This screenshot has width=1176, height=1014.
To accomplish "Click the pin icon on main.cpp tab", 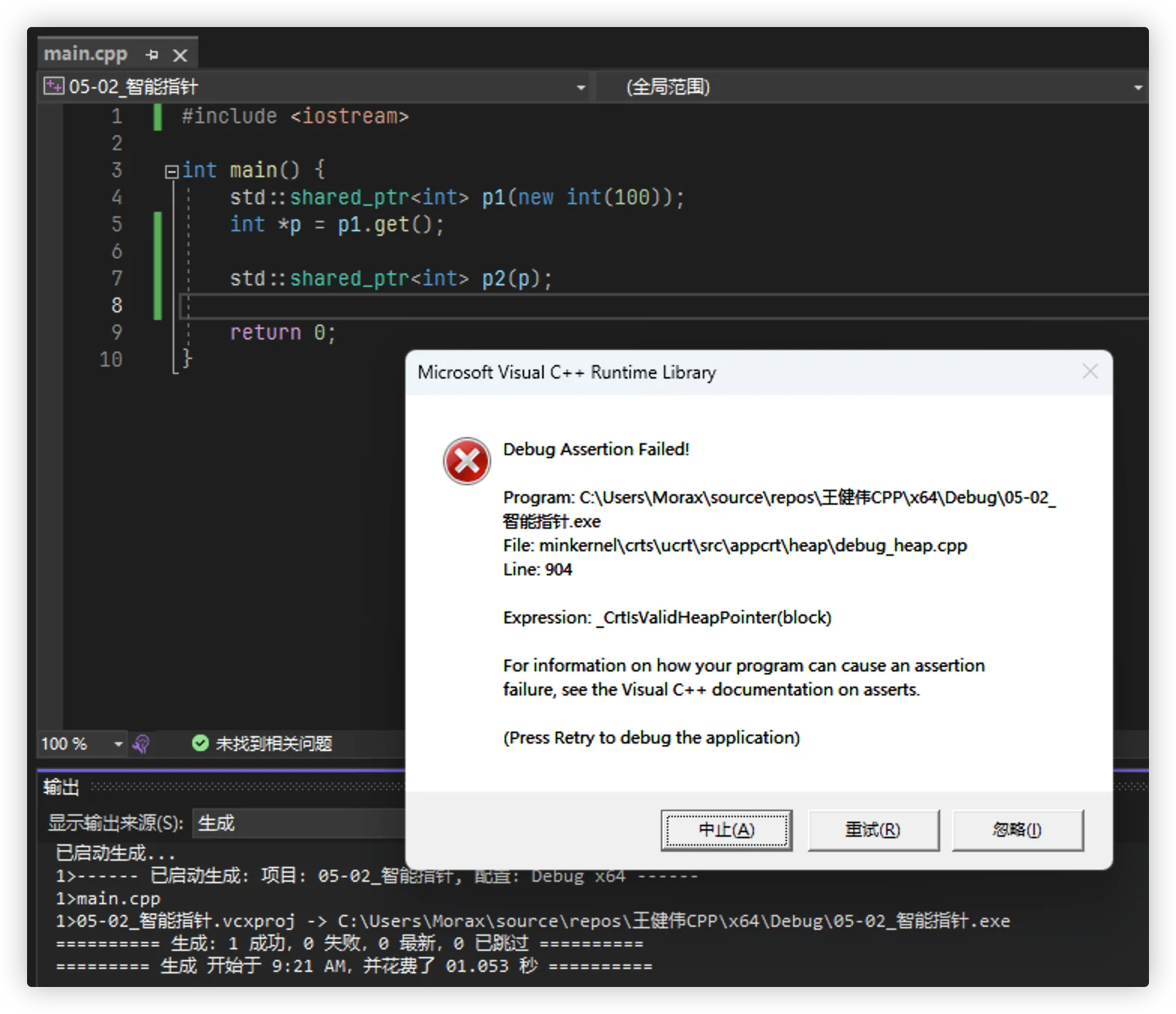I will pyautogui.click(x=152, y=55).
